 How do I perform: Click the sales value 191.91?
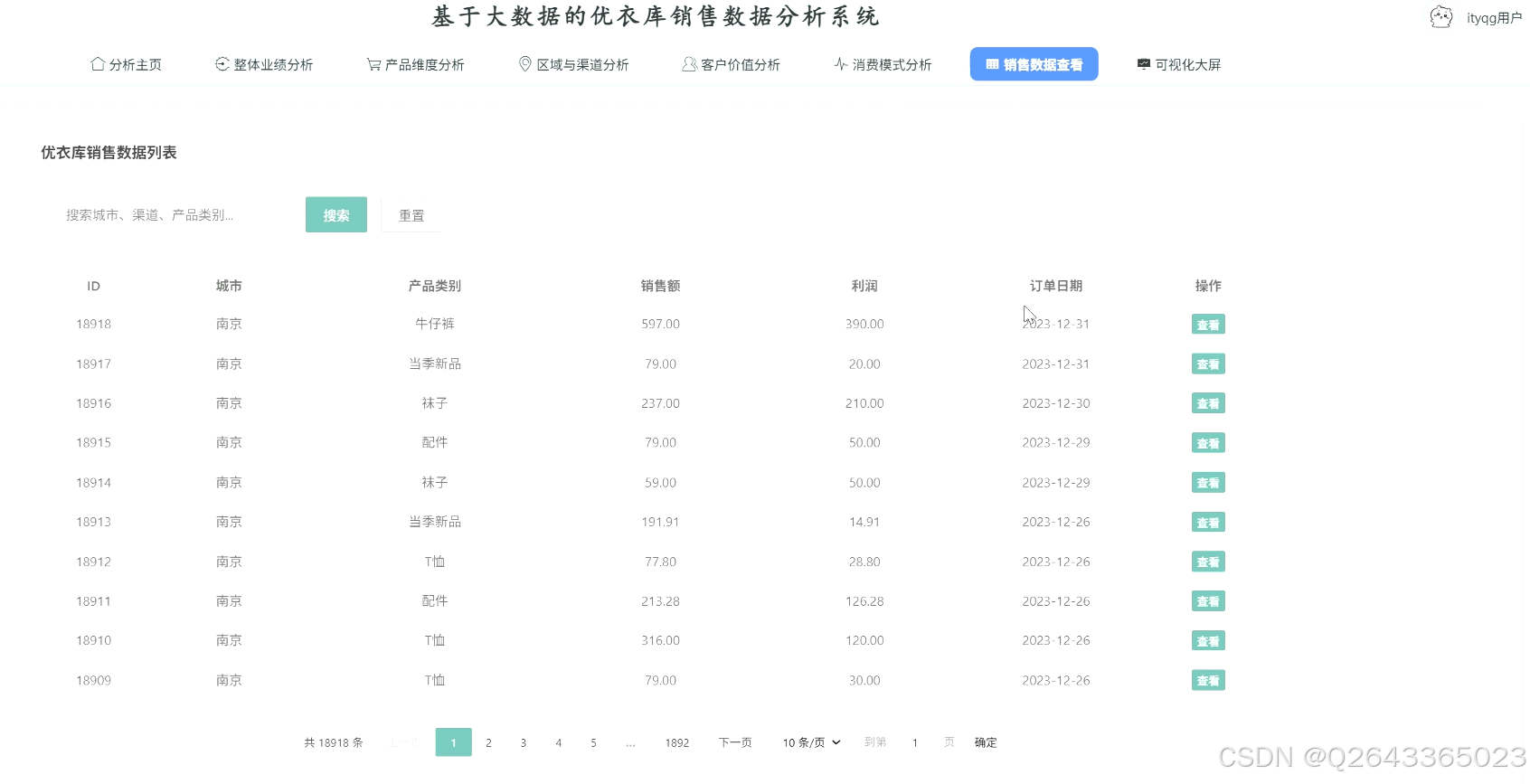tap(661, 522)
